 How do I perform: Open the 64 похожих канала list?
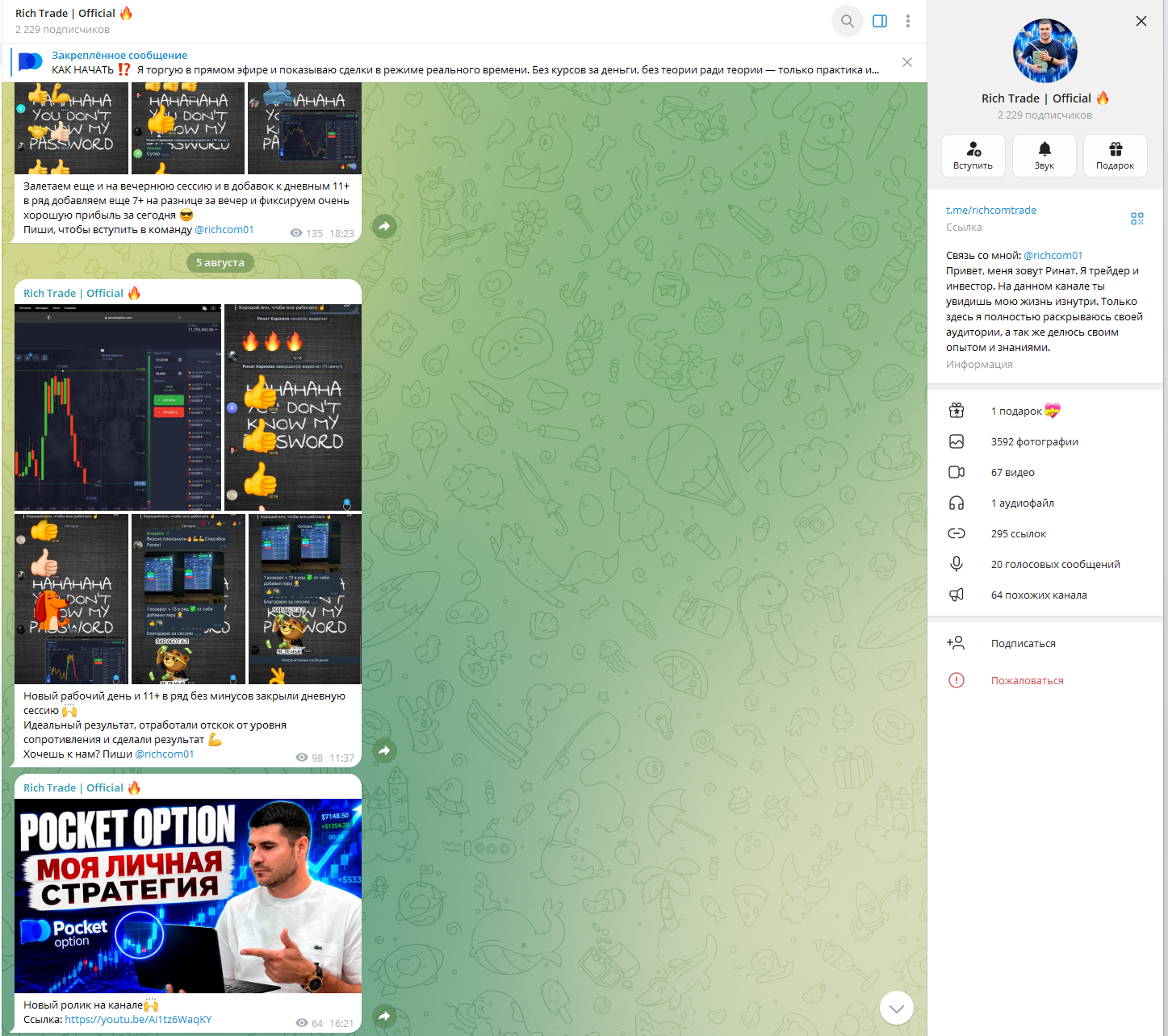tap(1045, 595)
